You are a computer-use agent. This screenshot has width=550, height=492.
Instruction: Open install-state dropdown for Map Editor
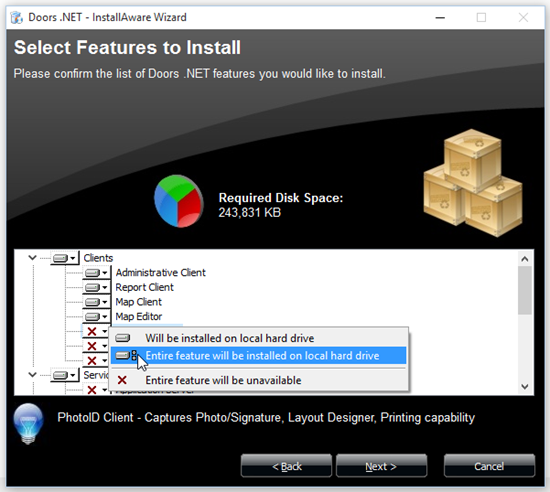pyautogui.click(x=96, y=317)
